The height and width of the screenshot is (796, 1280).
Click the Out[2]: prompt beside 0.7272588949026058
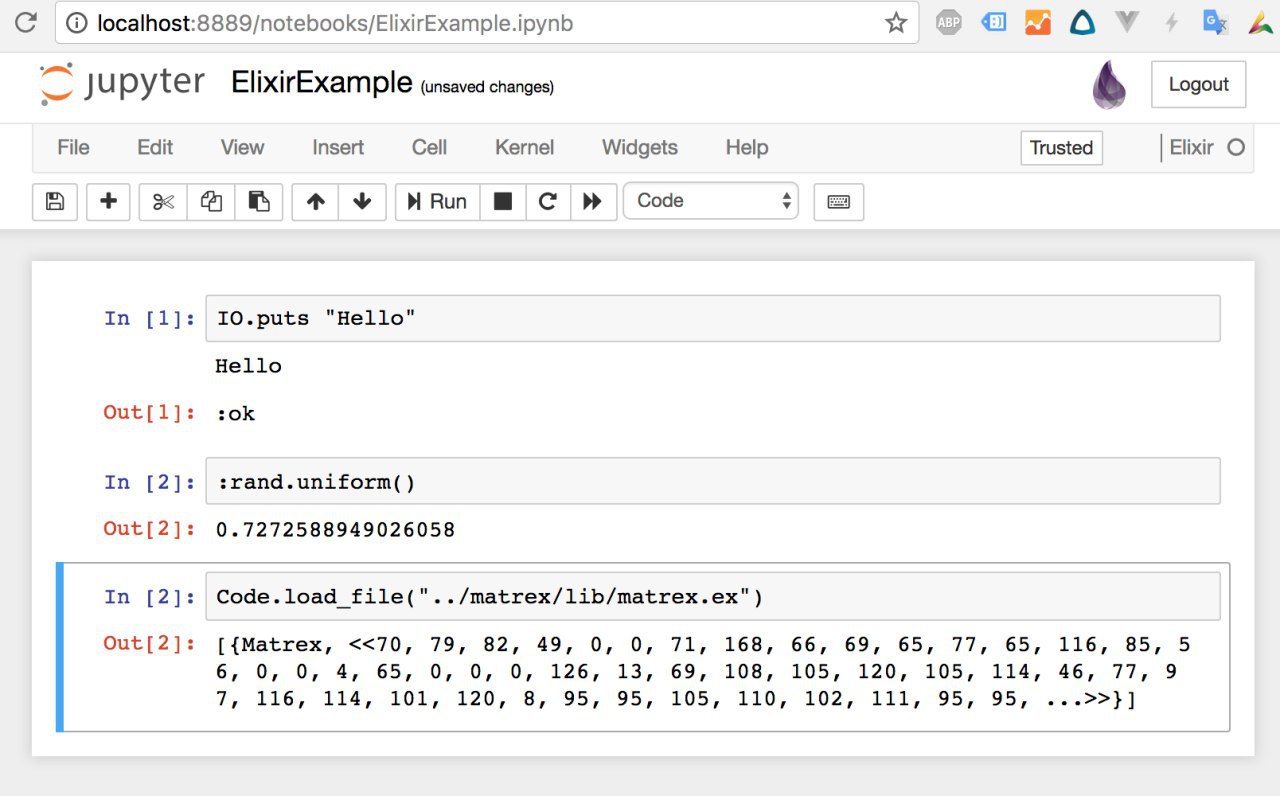150,528
